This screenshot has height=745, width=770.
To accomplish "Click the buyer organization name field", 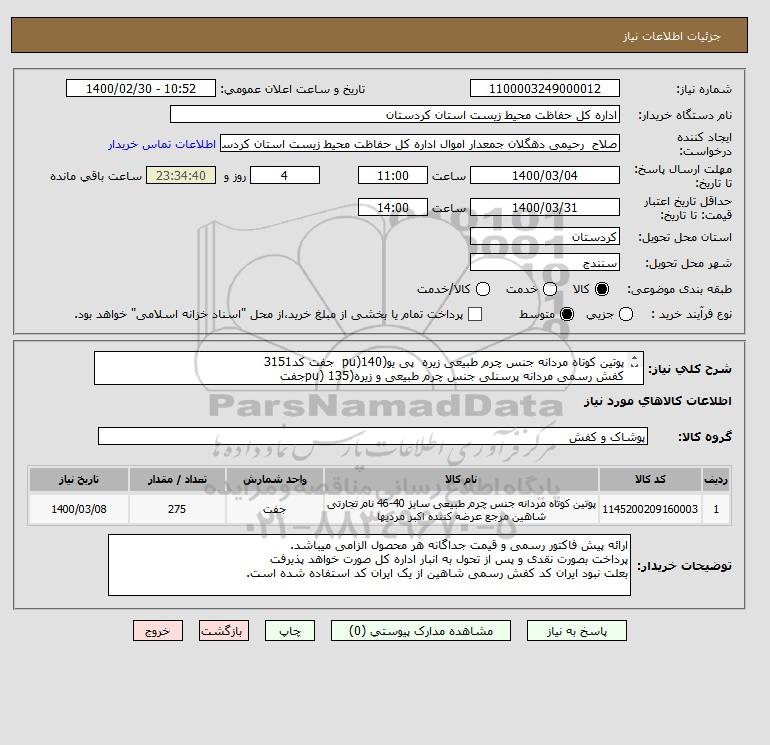I will tap(395, 114).
